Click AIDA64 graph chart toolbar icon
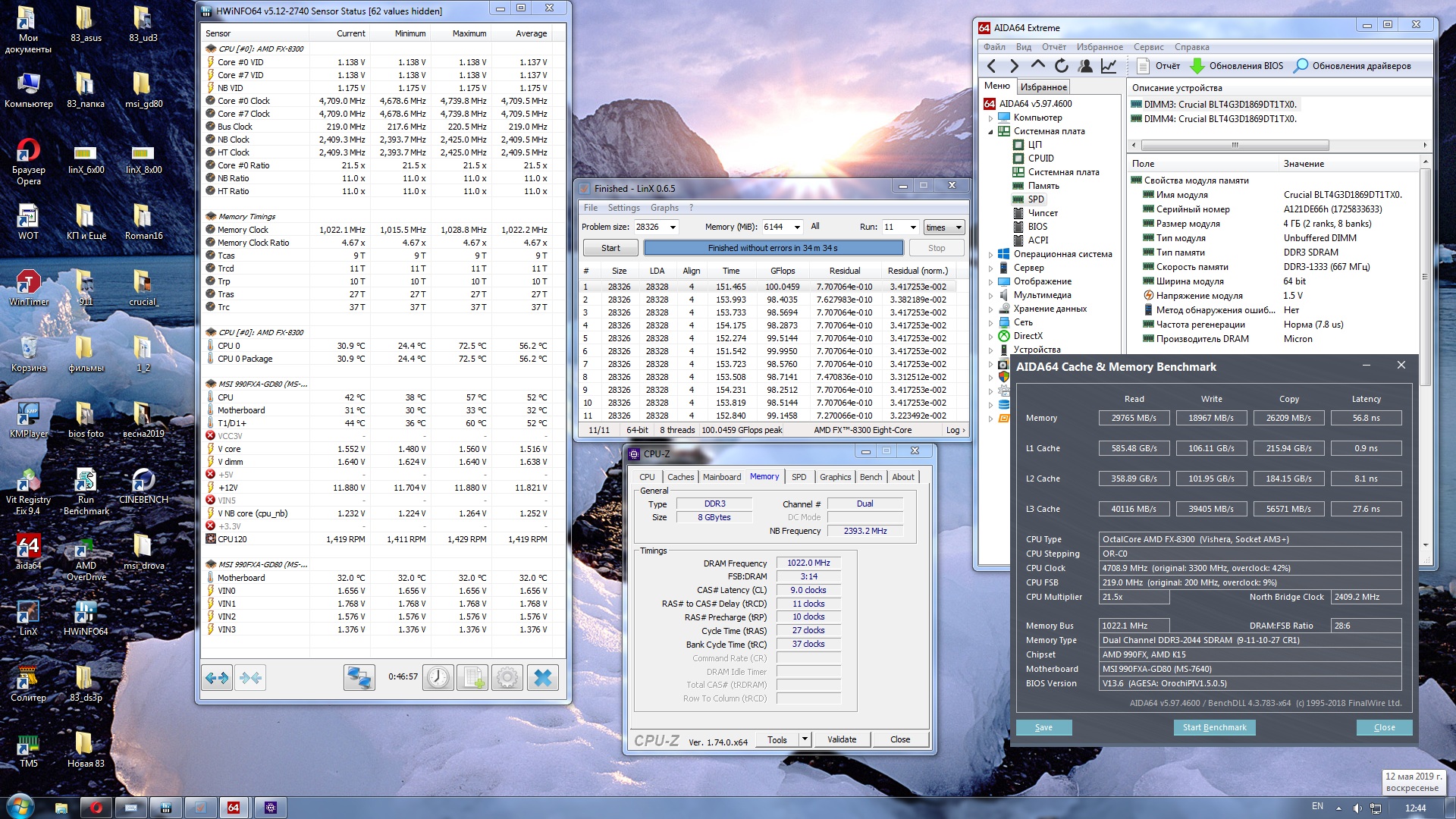The height and width of the screenshot is (819, 1456). [x=1109, y=66]
